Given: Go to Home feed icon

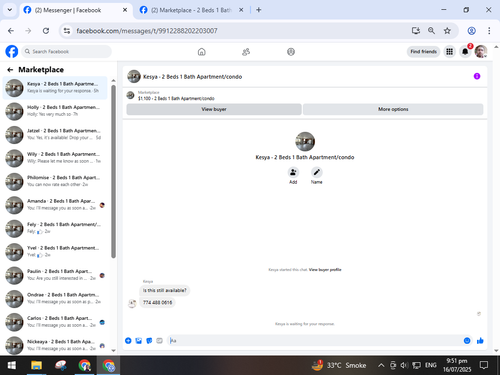Looking at the screenshot, I should 202,52.
